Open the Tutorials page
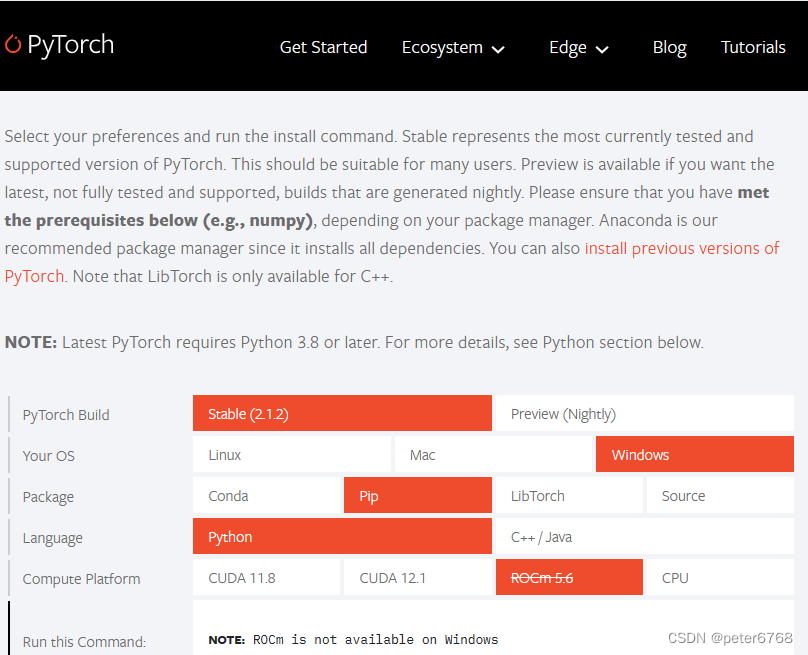The height and width of the screenshot is (655, 808). click(753, 47)
